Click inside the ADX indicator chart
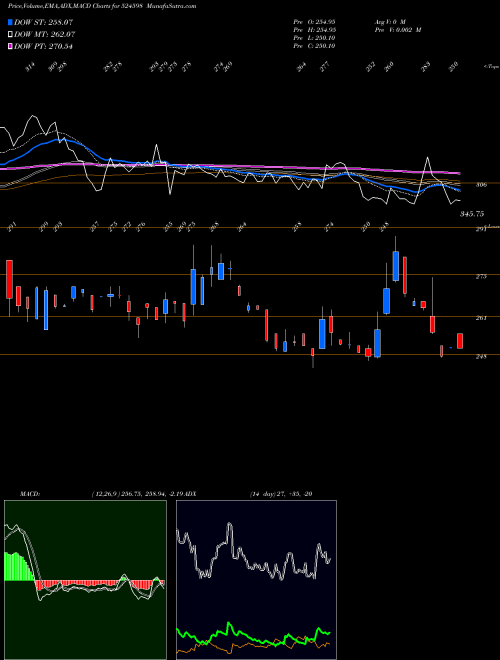500x660 pixels. [256, 580]
